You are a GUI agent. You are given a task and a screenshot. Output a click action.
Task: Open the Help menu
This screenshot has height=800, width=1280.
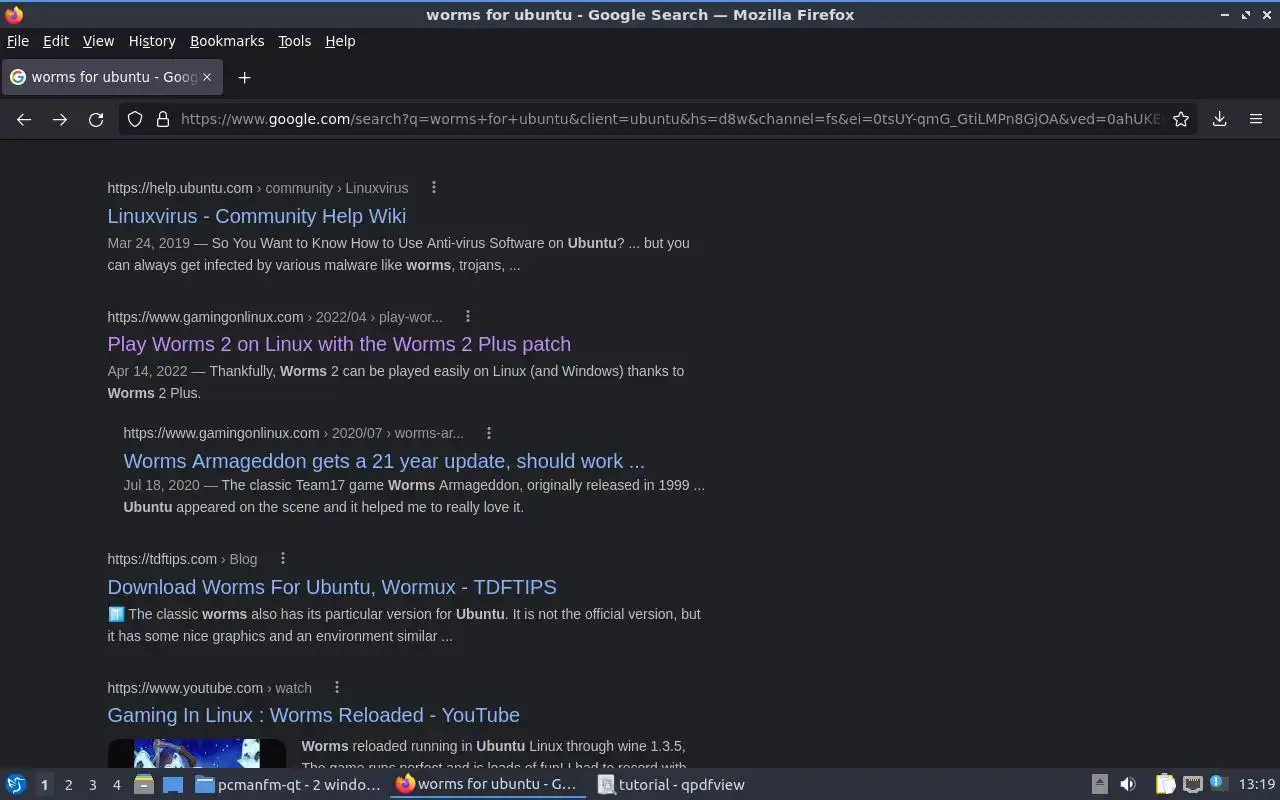pyautogui.click(x=340, y=41)
